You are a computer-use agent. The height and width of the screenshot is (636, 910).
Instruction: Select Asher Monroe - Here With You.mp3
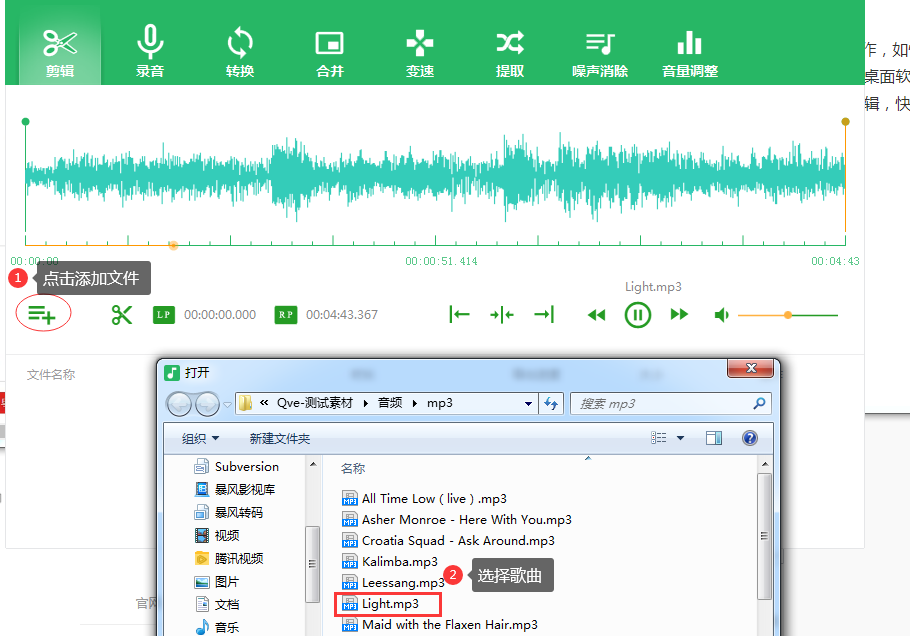[x=457, y=519]
